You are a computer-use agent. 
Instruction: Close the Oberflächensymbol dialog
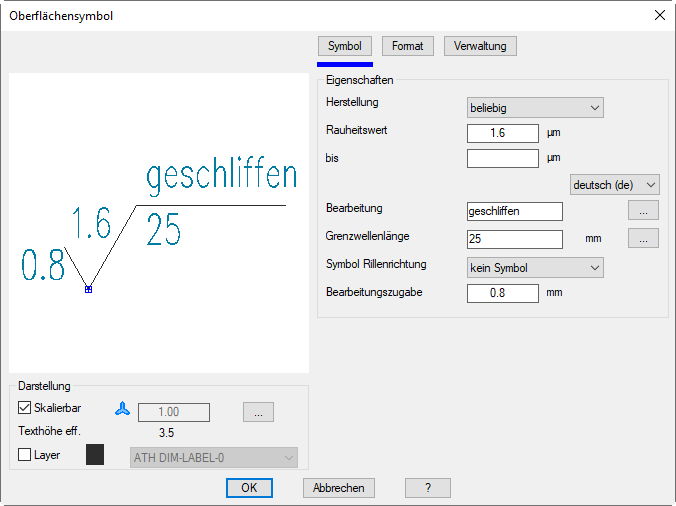[x=658, y=15]
